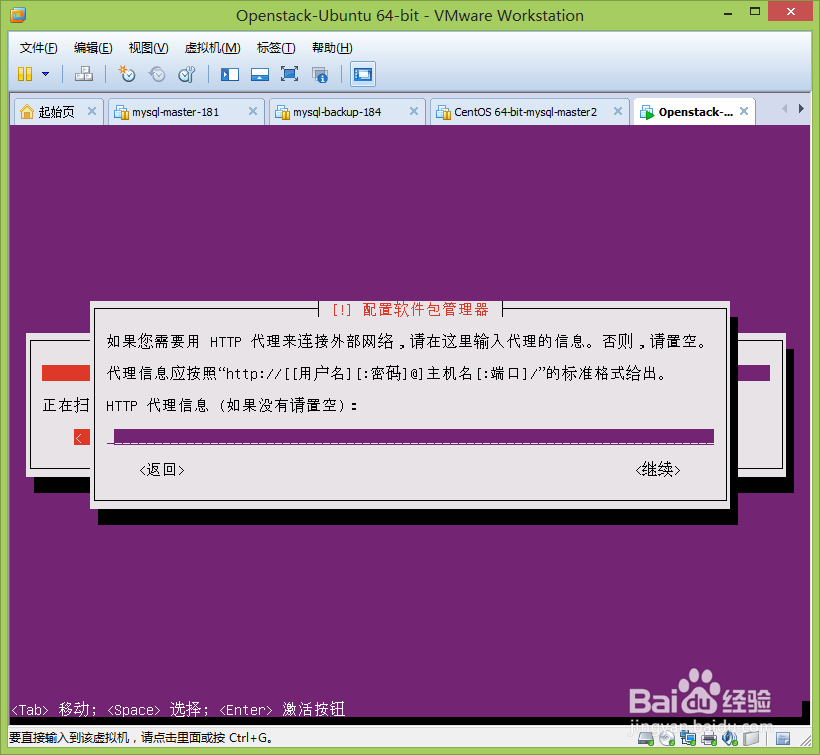Screen dimensions: 820x755
Task: Switch to the 起始页 tab
Action: click(56, 111)
